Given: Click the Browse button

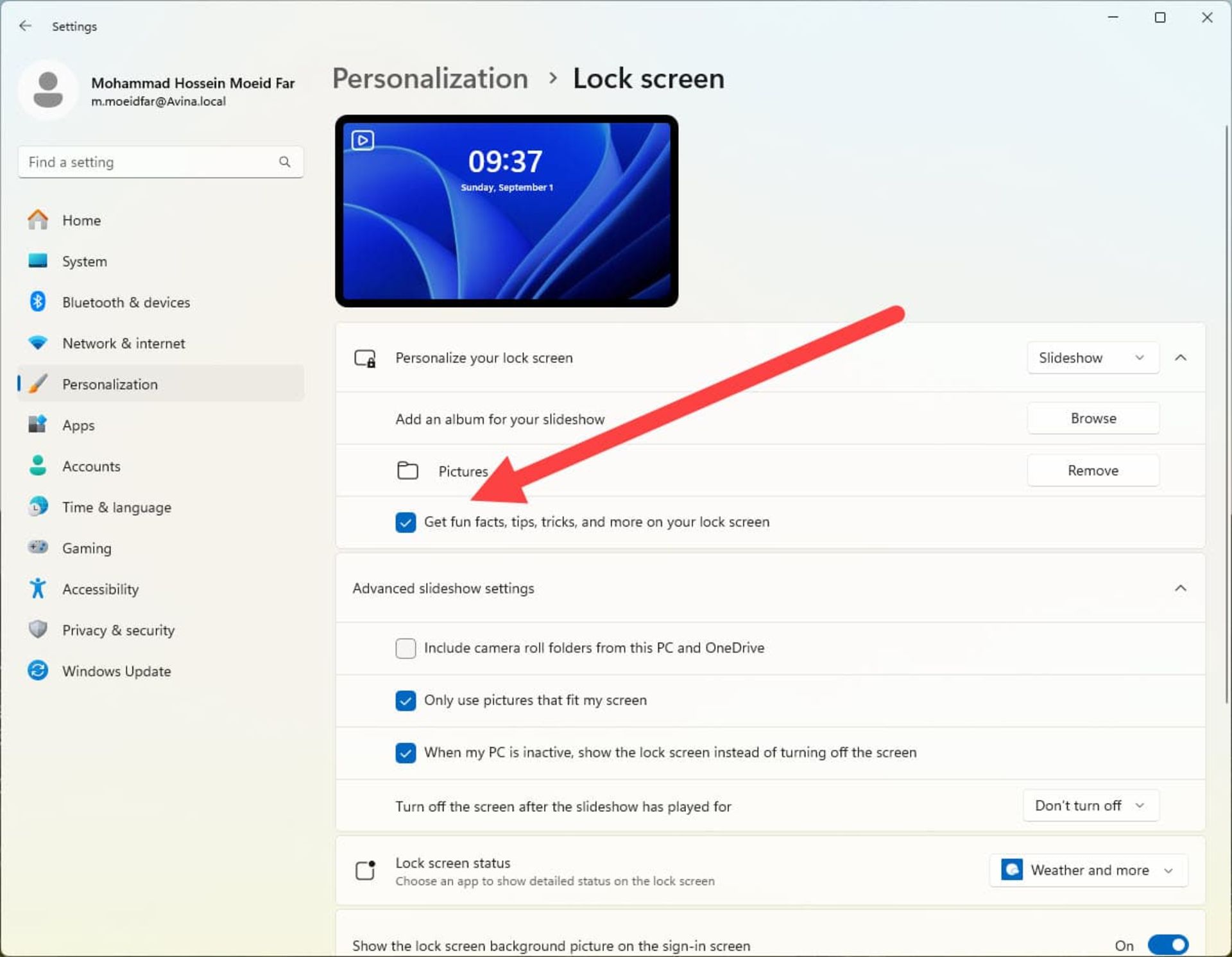Looking at the screenshot, I should [x=1093, y=418].
